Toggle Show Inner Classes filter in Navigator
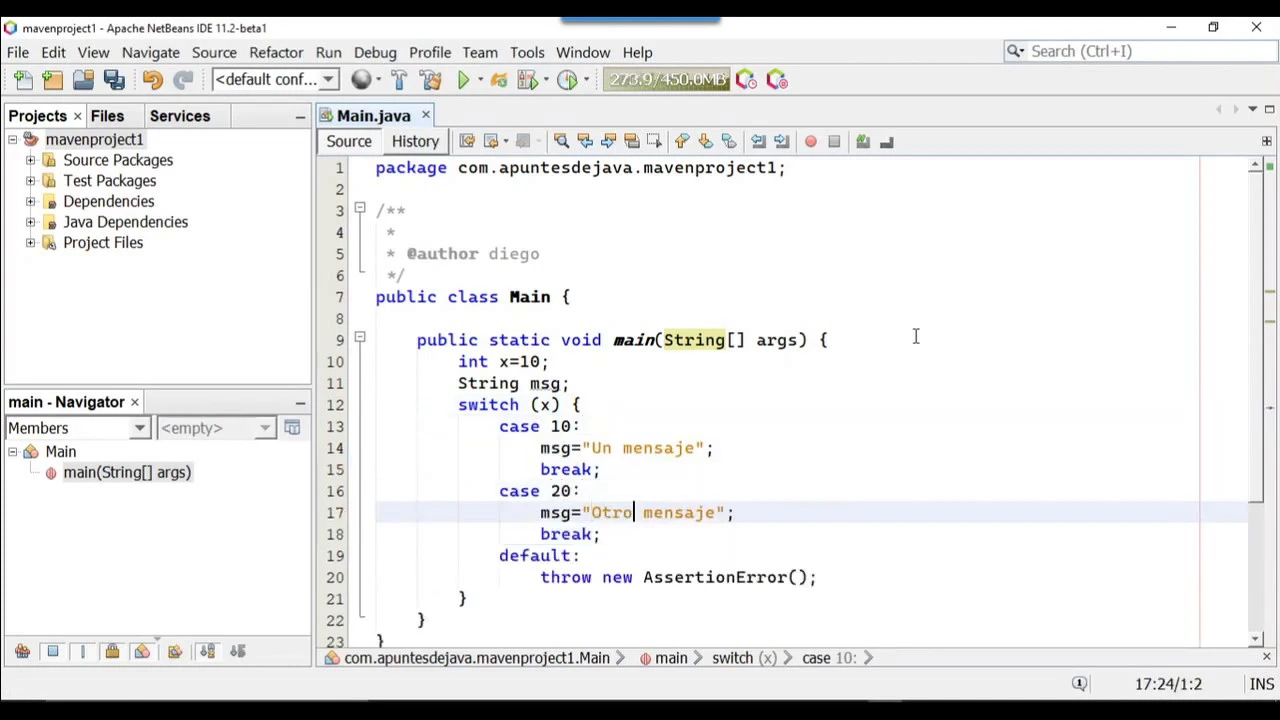This screenshot has width=1280, height=720. click(142, 652)
